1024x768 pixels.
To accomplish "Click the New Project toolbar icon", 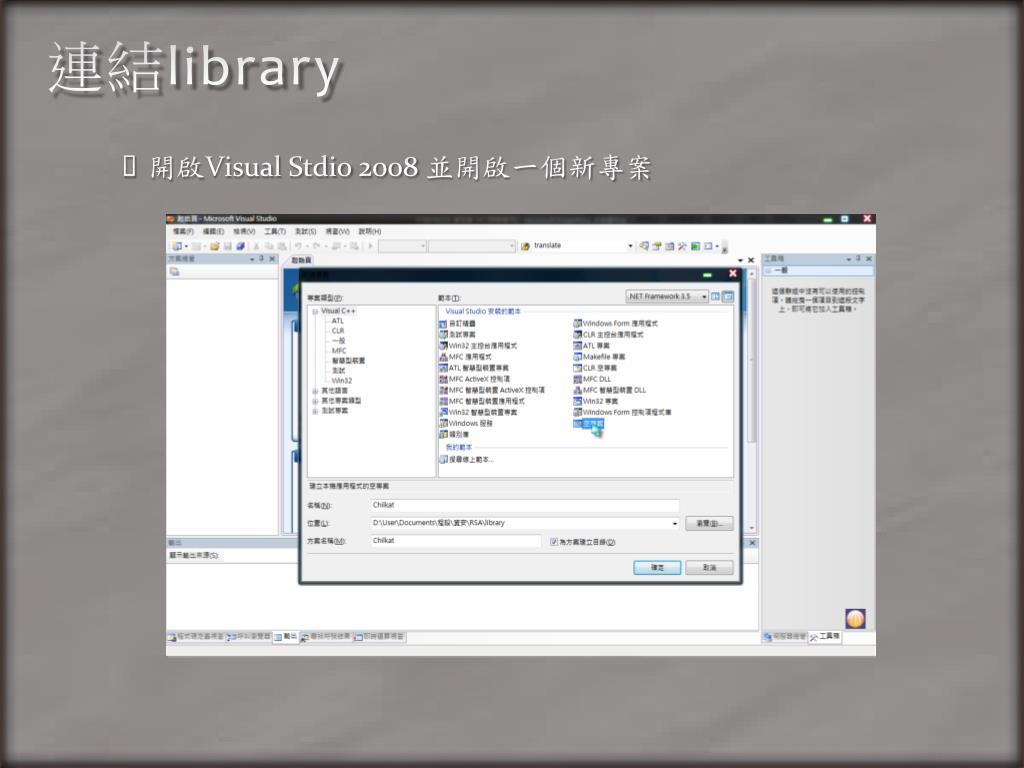I will coord(177,246).
